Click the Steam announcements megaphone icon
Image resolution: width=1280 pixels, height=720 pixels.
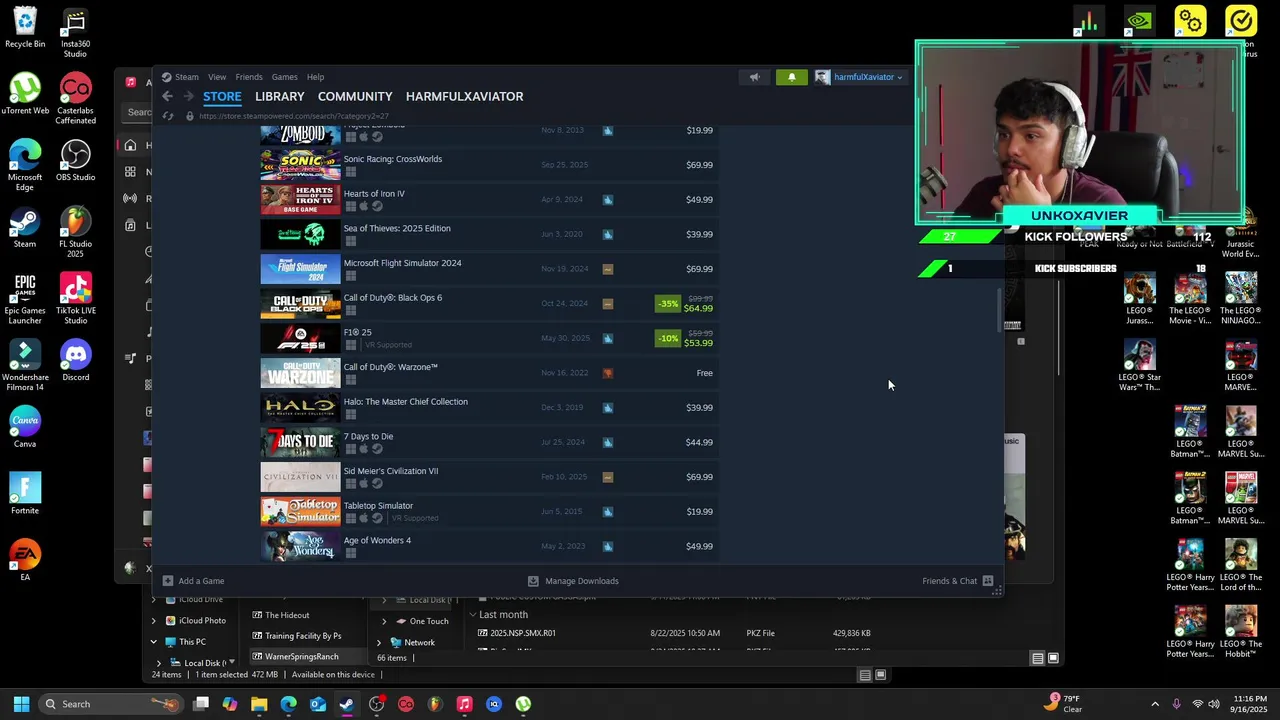pyautogui.click(x=755, y=77)
